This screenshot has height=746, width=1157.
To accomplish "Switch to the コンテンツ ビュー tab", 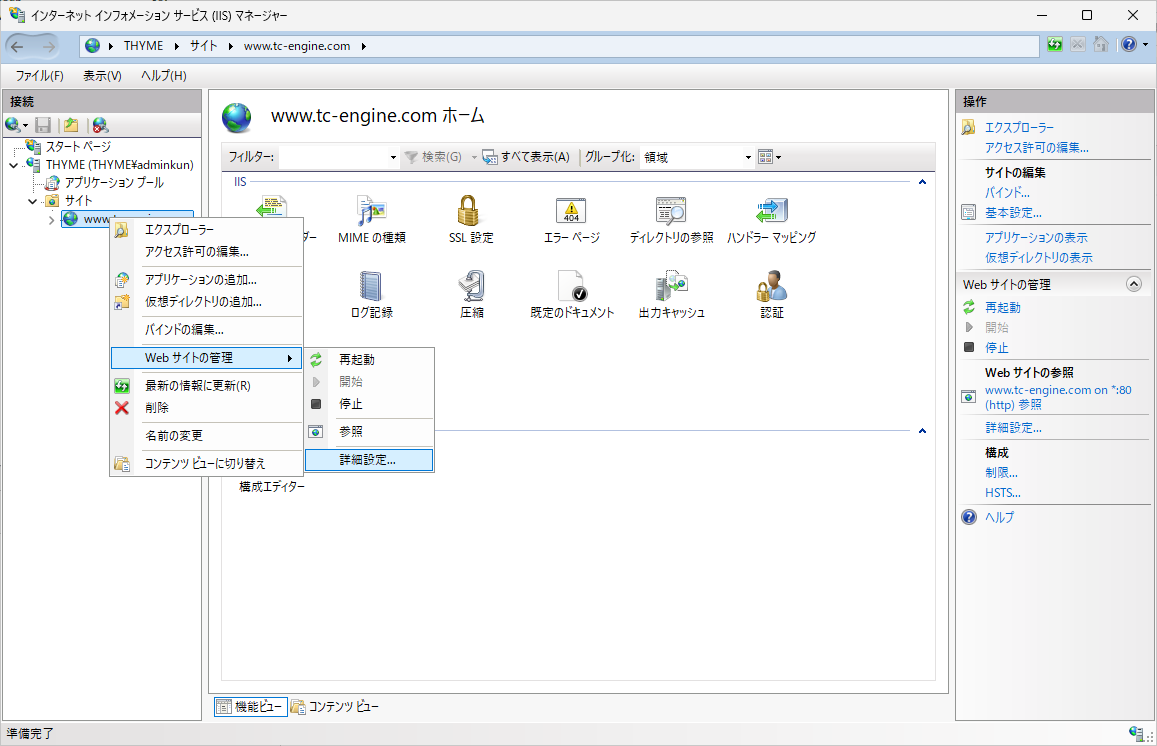I will (x=334, y=706).
